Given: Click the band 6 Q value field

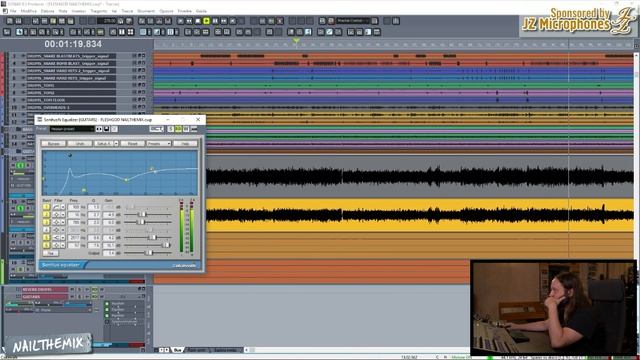Looking at the screenshot, I should pos(94,245).
